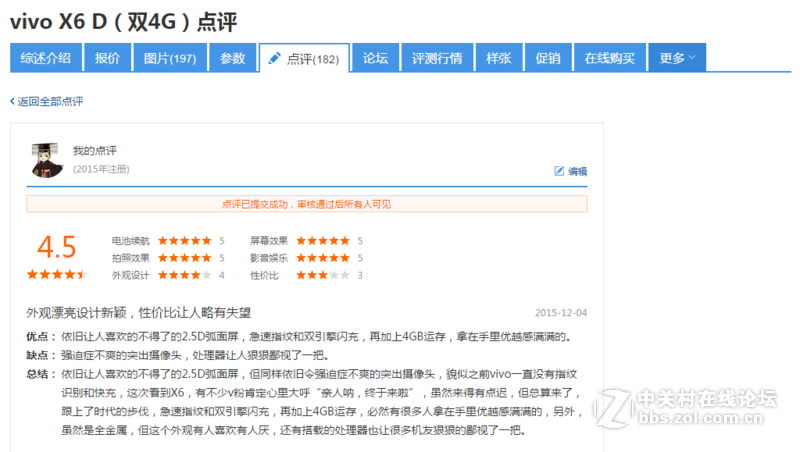Click the 编辑 link to edit review
This screenshot has width=800, height=452.
[x=578, y=171]
